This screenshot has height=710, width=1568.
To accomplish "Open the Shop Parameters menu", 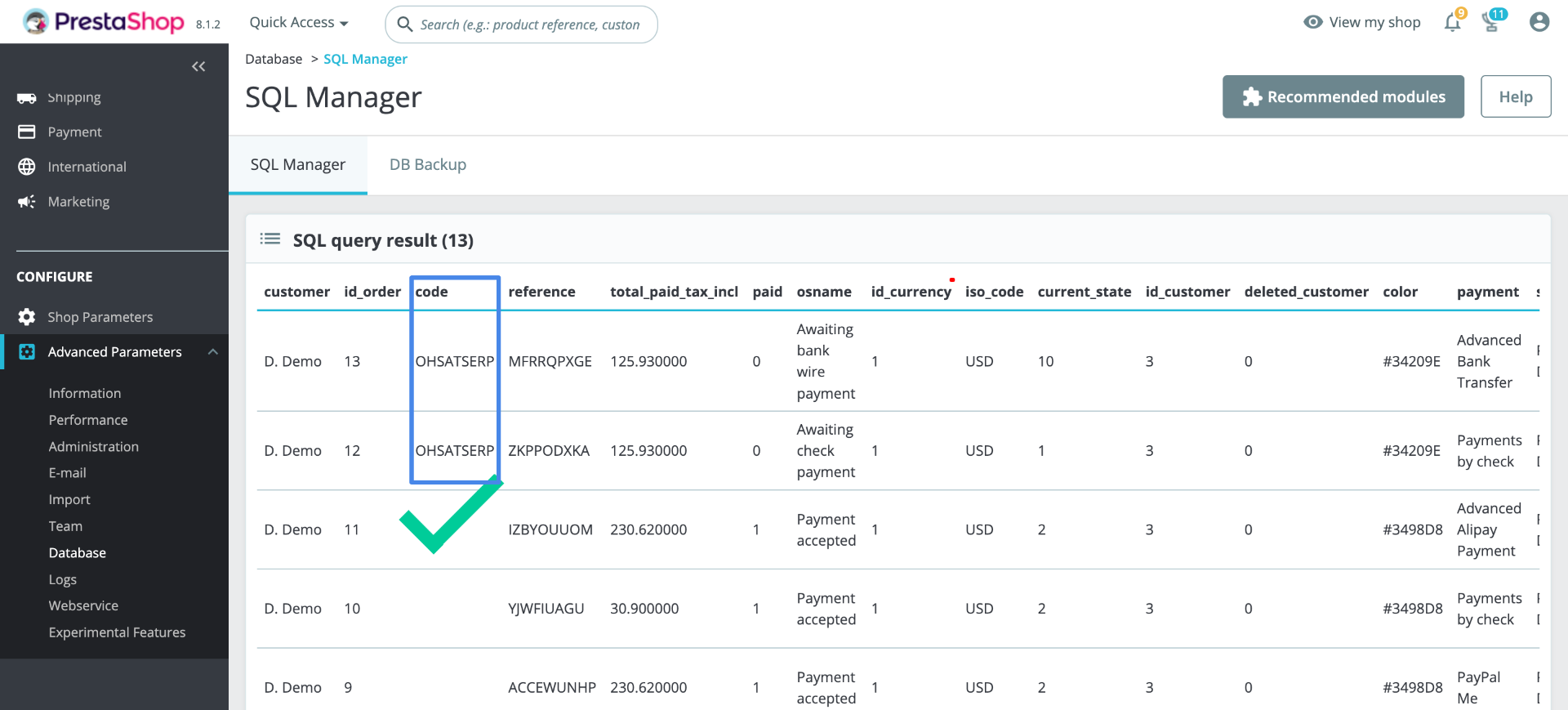I will [100, 317].
